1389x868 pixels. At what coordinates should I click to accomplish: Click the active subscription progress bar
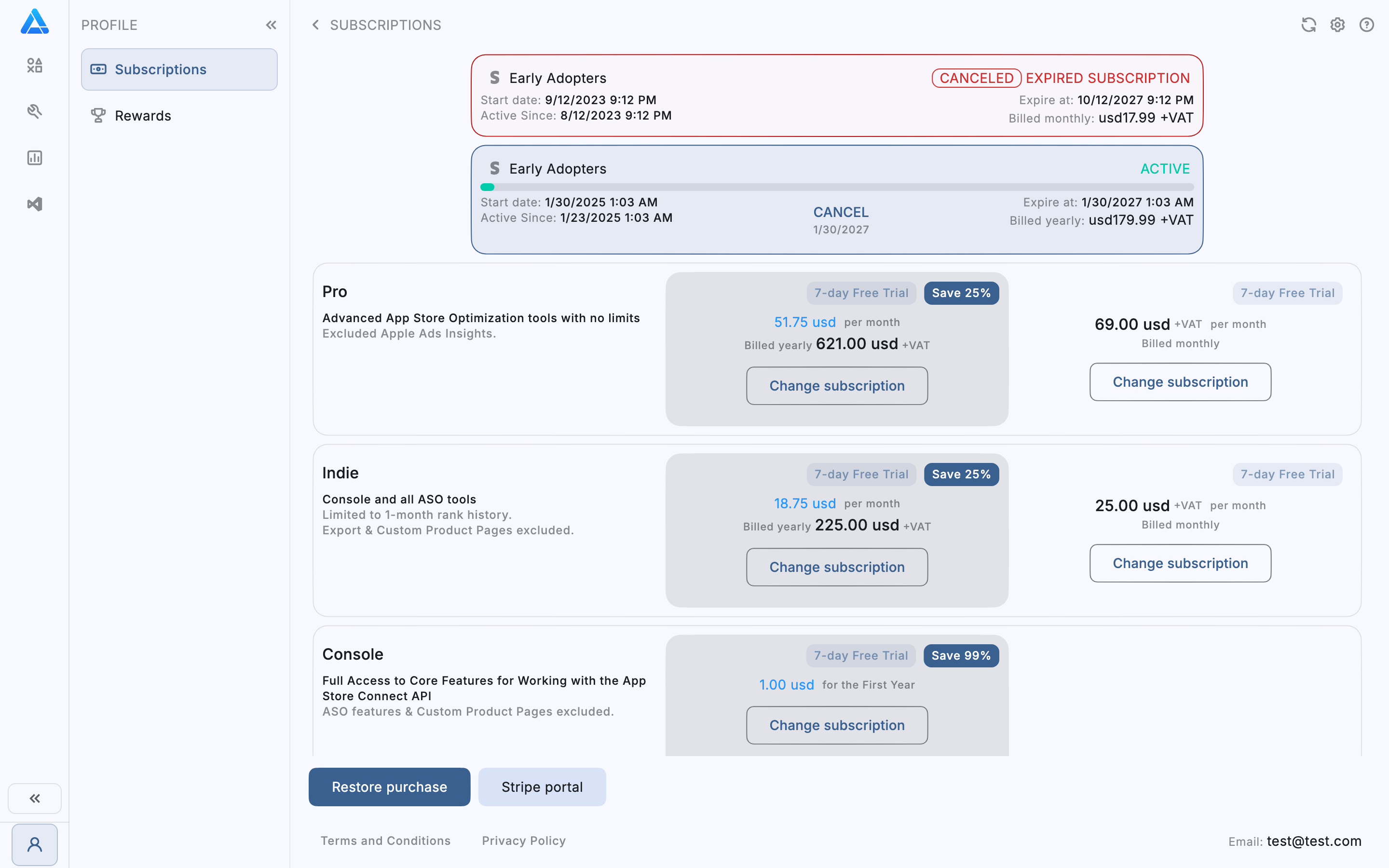[x=836, y=187]
